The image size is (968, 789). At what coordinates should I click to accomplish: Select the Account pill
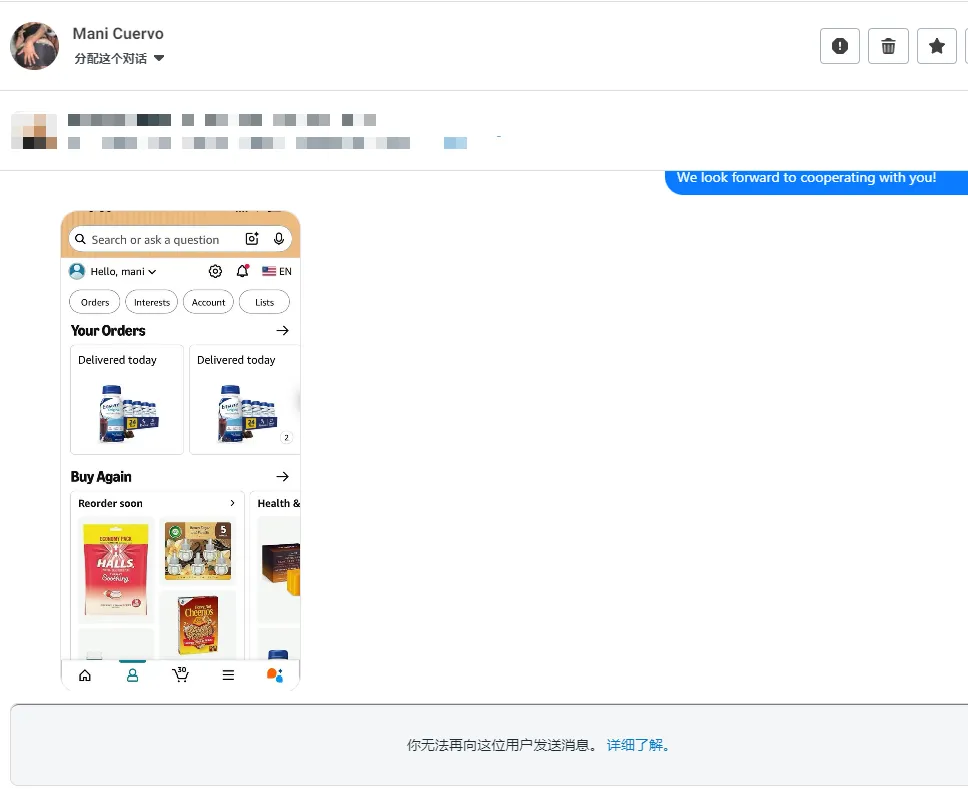(209, 303)
